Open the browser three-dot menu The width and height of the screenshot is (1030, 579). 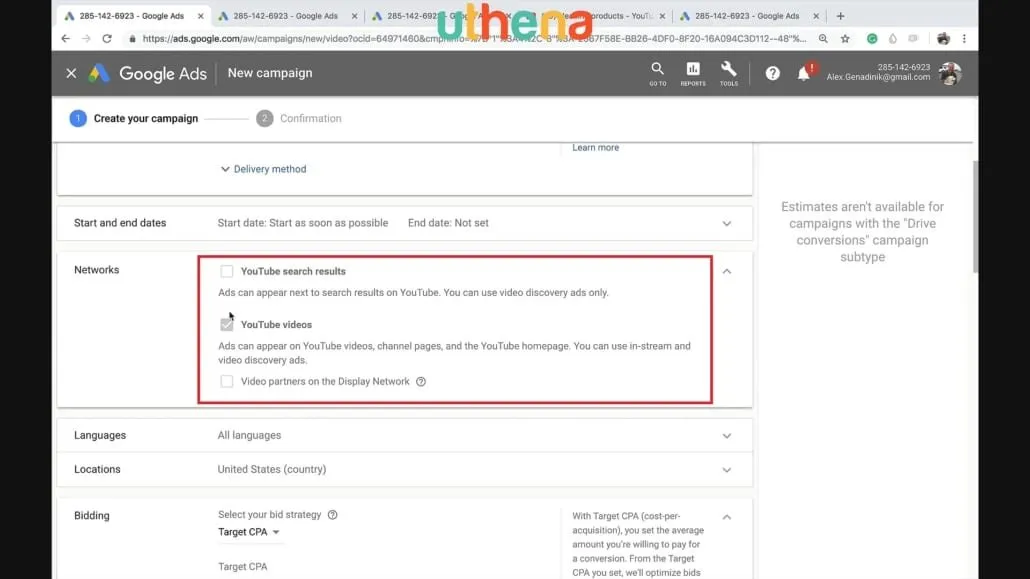coord(964,39)
